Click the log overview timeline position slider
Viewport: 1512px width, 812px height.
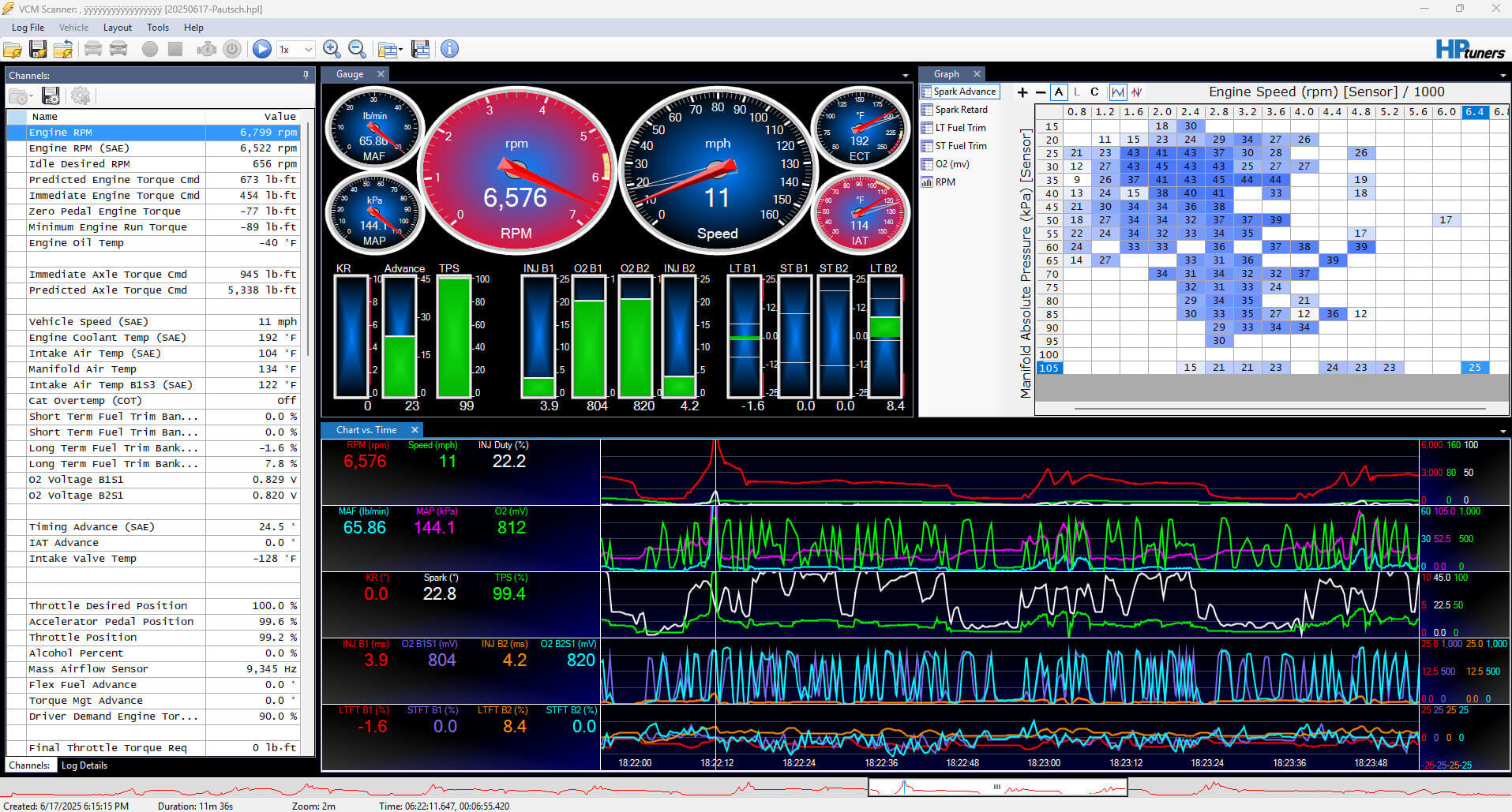coord(997,787)
